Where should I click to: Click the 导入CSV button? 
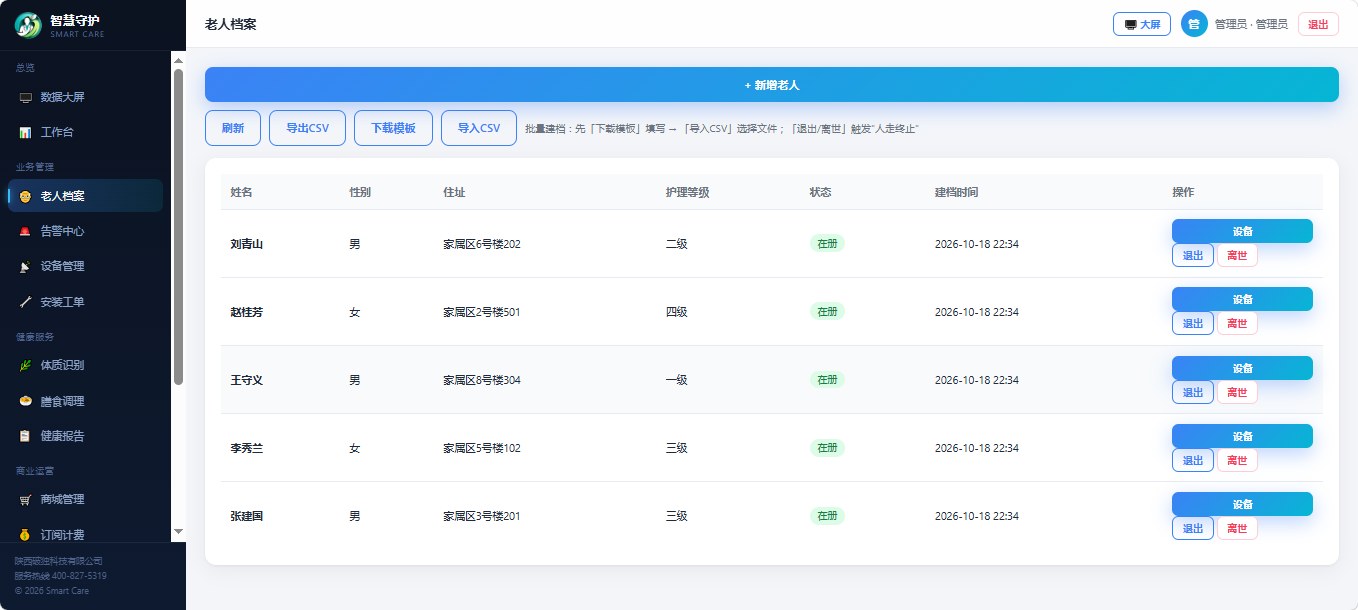tap(479, 128)
